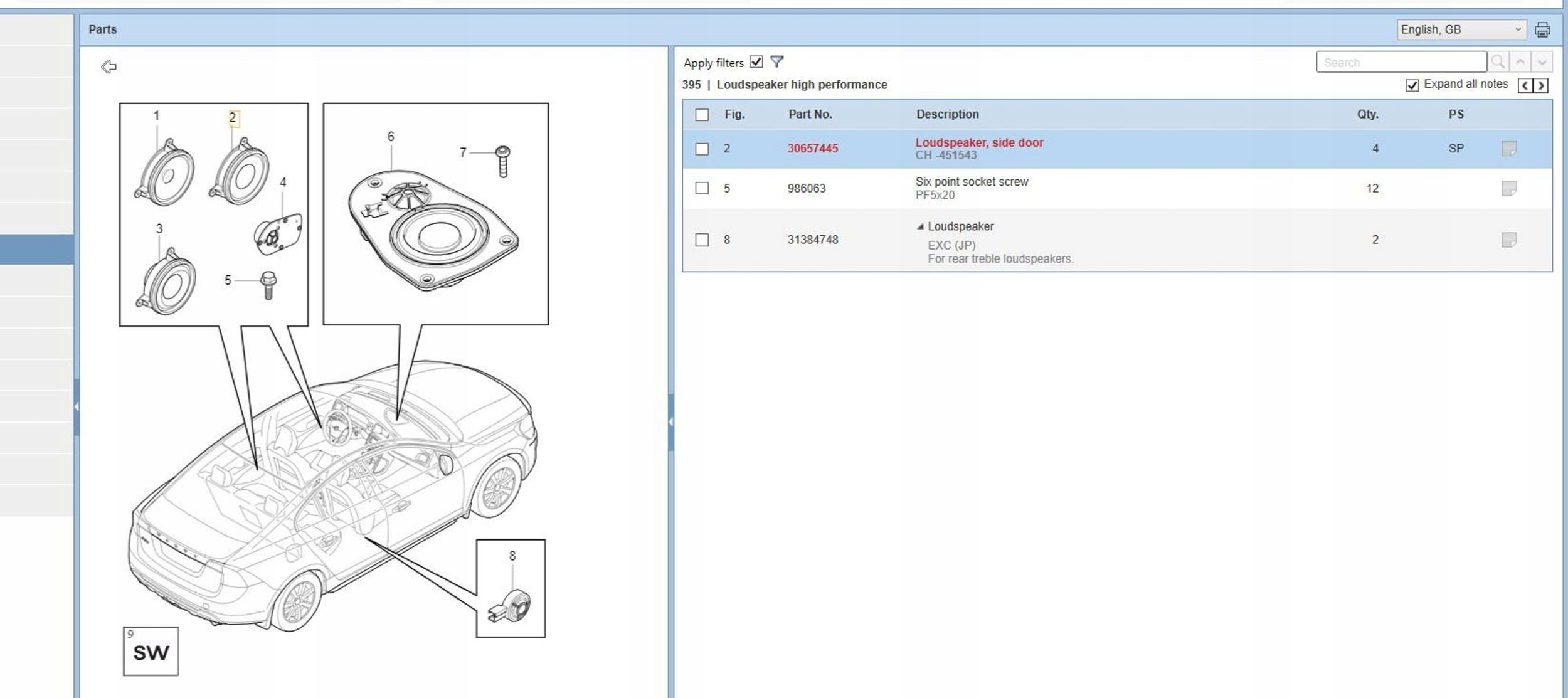The image size is (1568, 698).
Task: Open the filter funnel icon
Action: pos(776,61)
